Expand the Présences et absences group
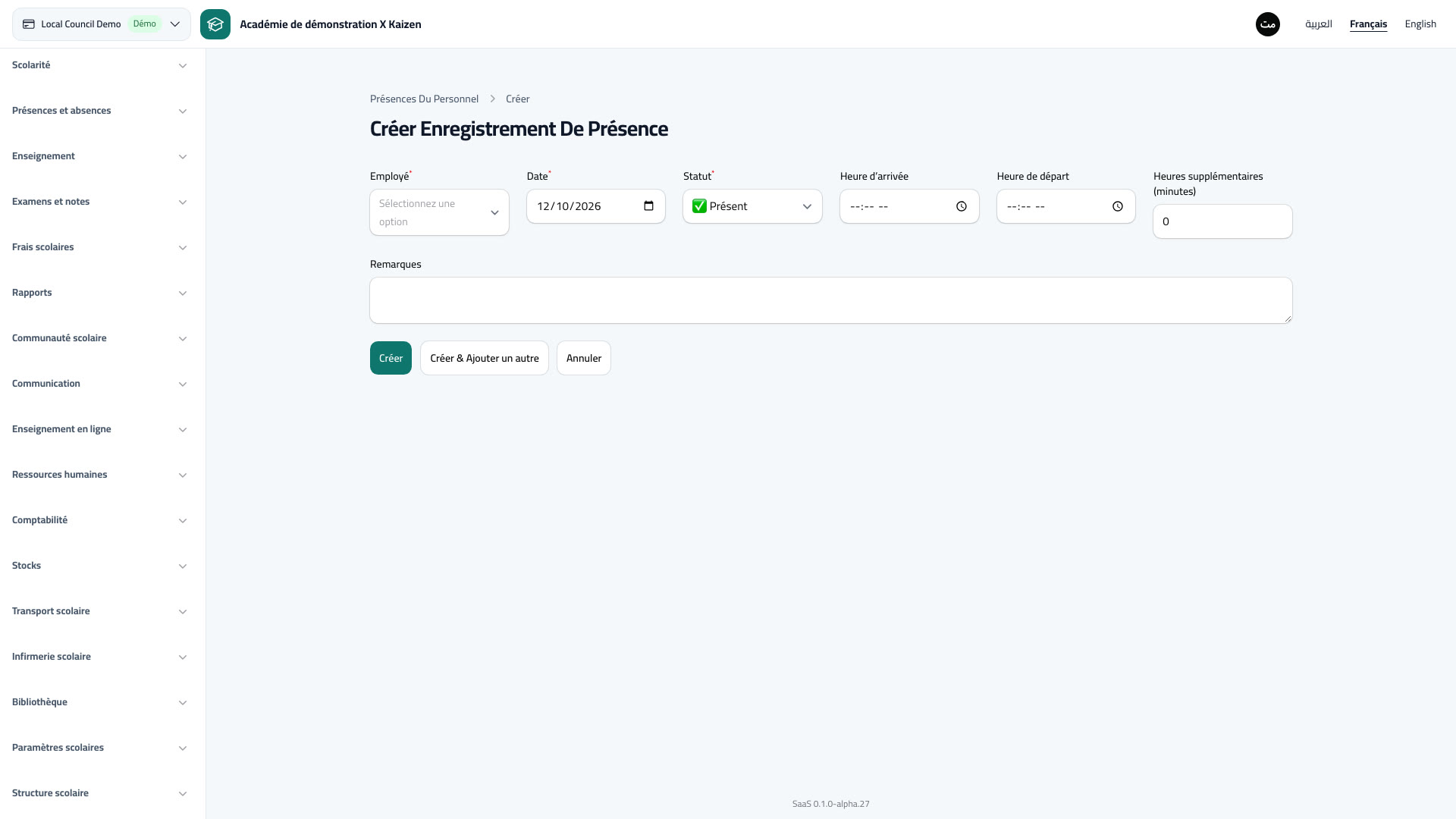The width and height of the screenshot is (1456, 819). pos(99,111)
